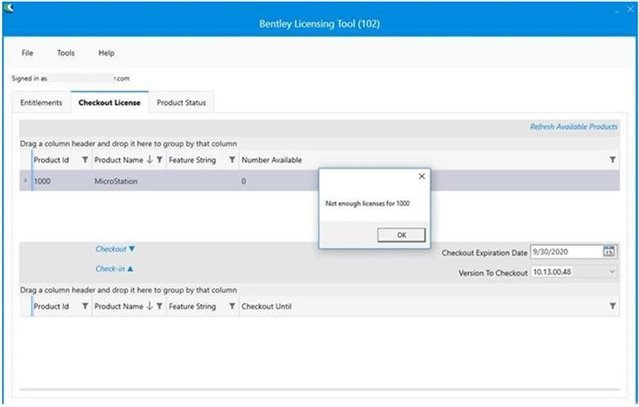Click the Number Available column header
The width and height of the screenshot is (639, 407).
click(272, 160)
